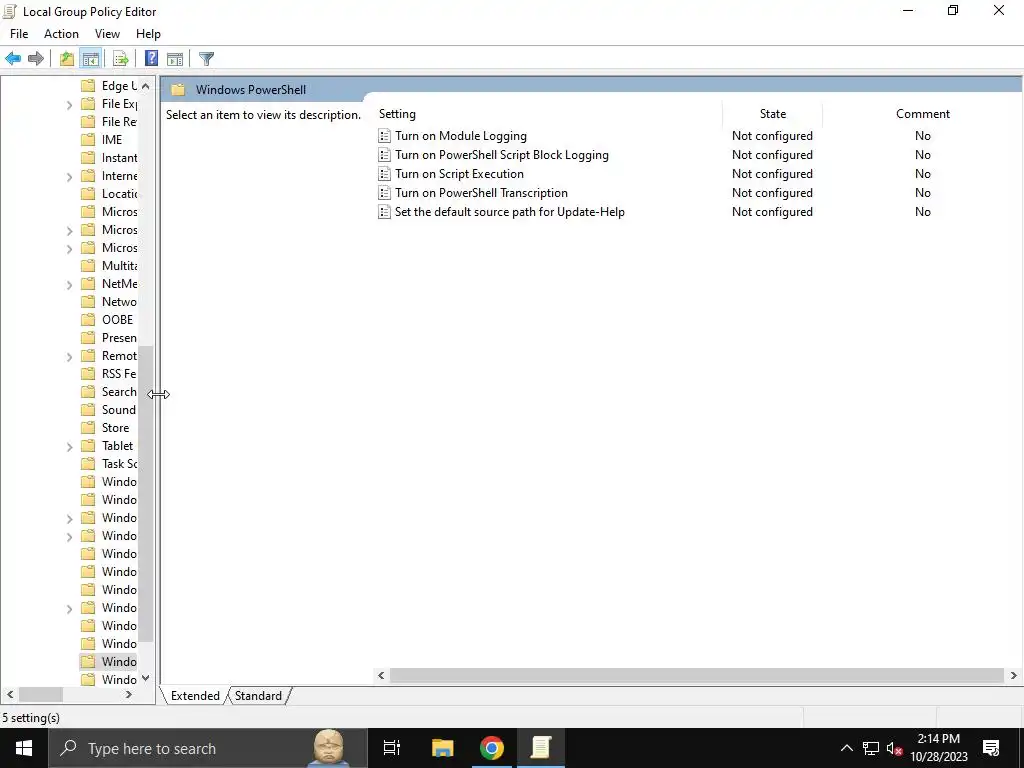Click the settings list scroll-left arrow
Image resolution: width=1024 pixels, height=768 pixels.
click(x=381, y=675)
